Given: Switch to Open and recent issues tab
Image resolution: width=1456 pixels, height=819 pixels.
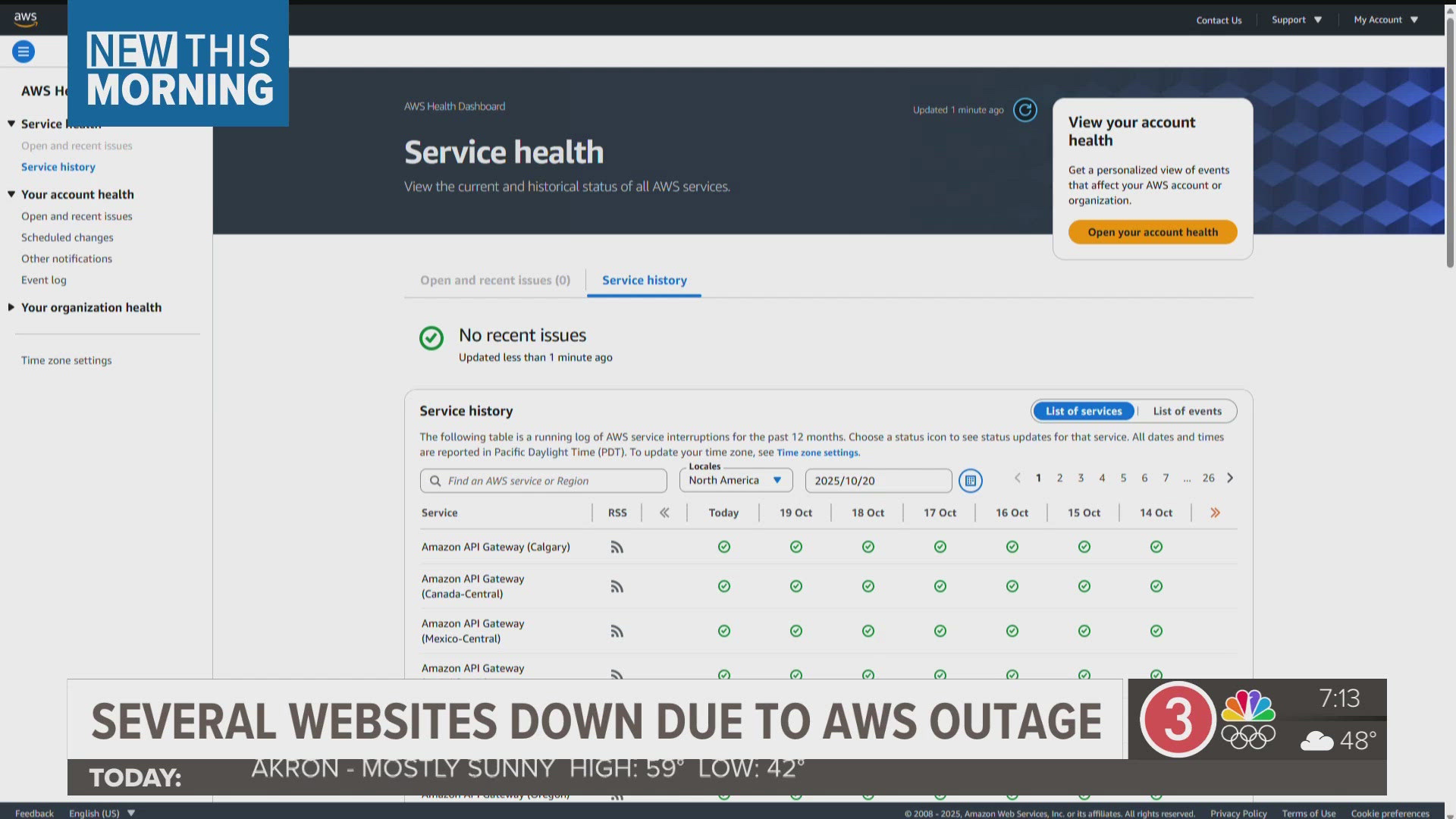Looking at the screenshot, I should coord(494,280).
